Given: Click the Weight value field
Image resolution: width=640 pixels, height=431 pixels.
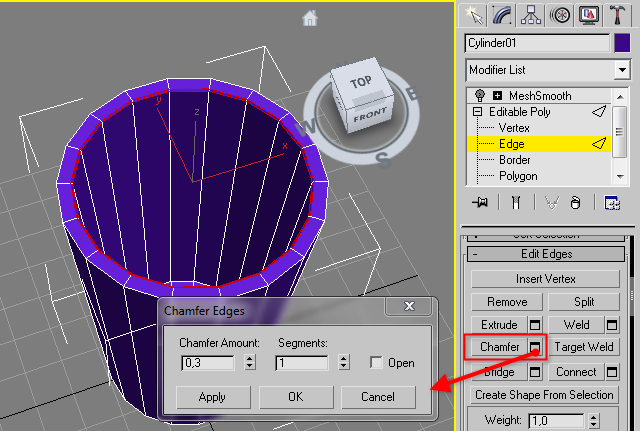Looking at the screenshot, I should pos(557,421).
